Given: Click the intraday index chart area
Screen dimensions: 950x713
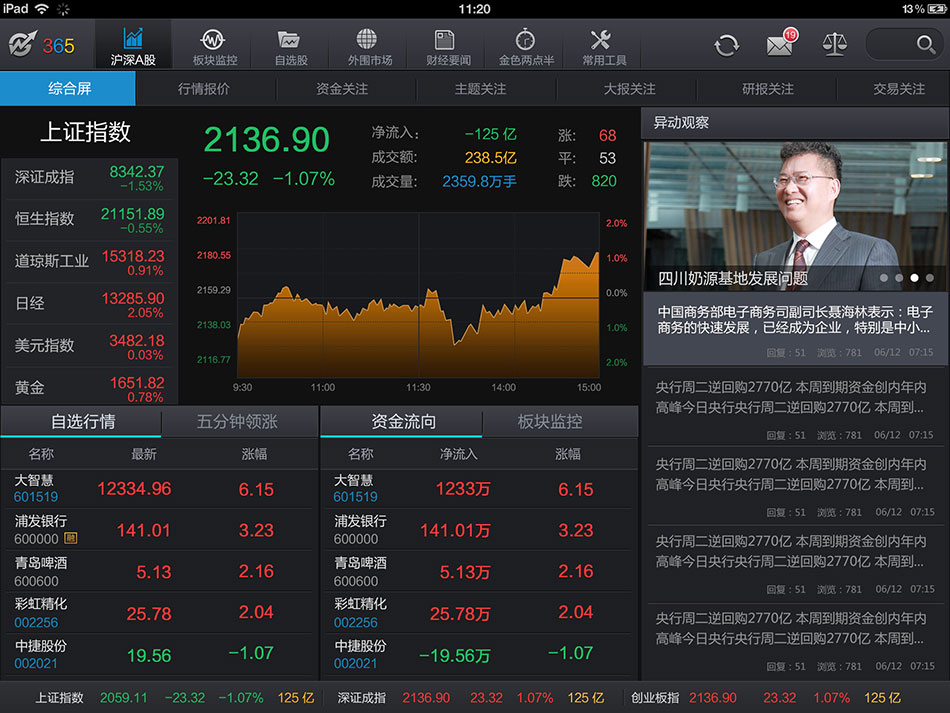Looking at the screenshot, I should click(x=418, y=294).
